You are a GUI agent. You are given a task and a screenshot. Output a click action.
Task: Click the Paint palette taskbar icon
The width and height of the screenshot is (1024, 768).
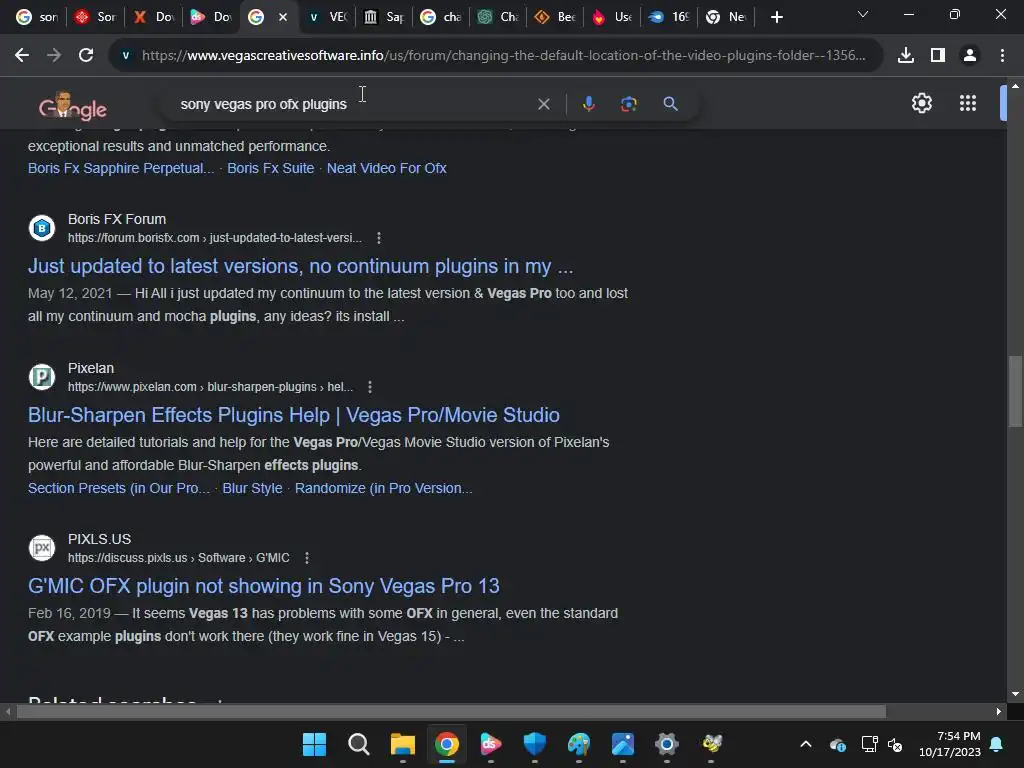pyautogui.click(x=579, y=744)
